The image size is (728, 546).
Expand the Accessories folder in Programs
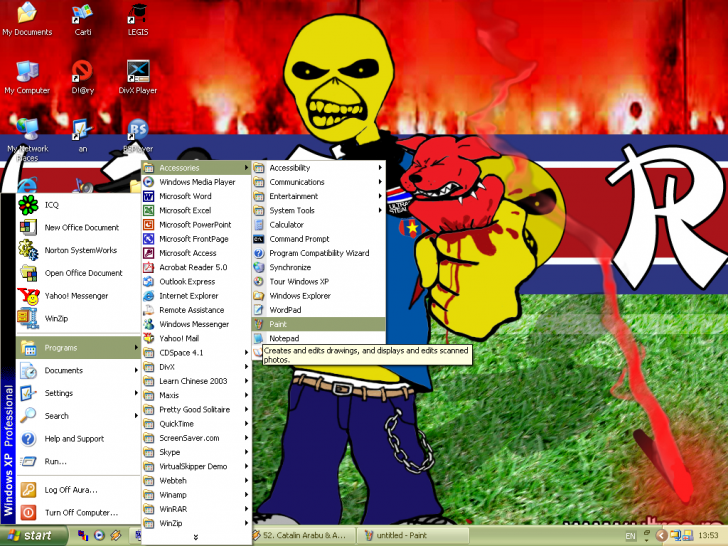(x=196, y=168)
